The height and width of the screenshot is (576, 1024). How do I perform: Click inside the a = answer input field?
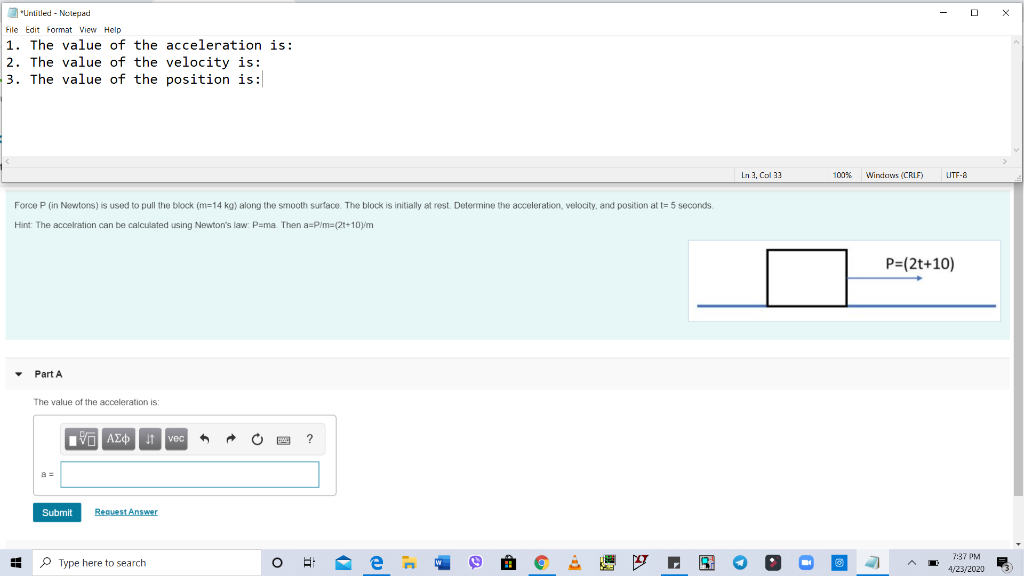[190, 474]
